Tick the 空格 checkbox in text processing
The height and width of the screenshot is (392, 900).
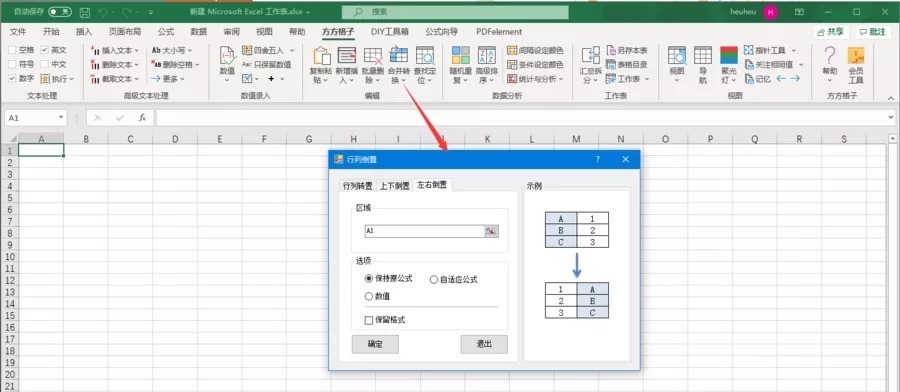(x=12, y=51)
